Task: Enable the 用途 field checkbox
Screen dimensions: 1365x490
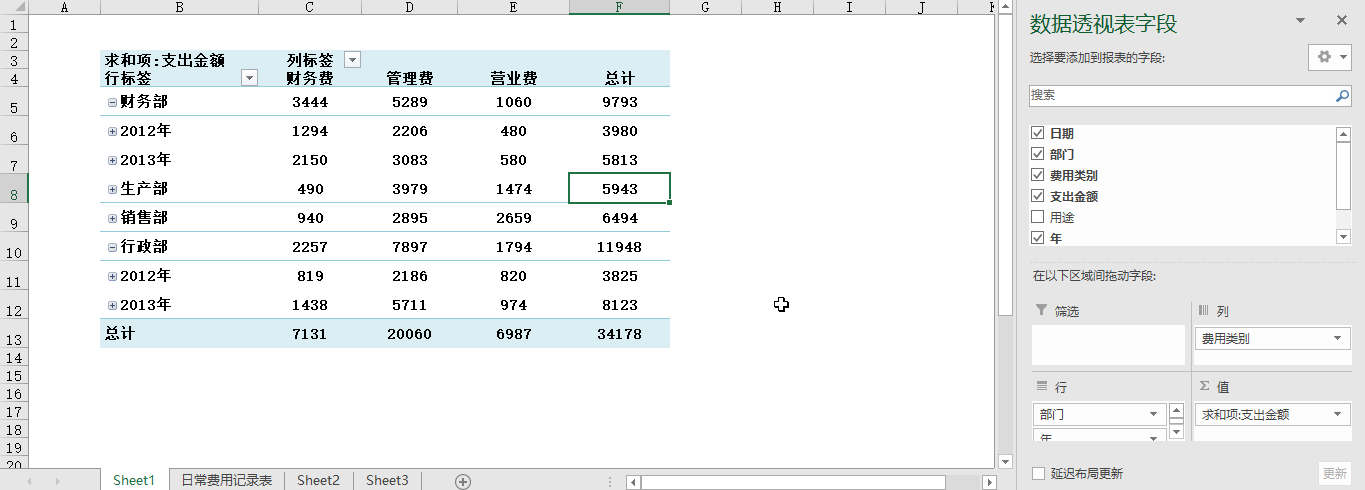Action: (x=1037, y=217)
